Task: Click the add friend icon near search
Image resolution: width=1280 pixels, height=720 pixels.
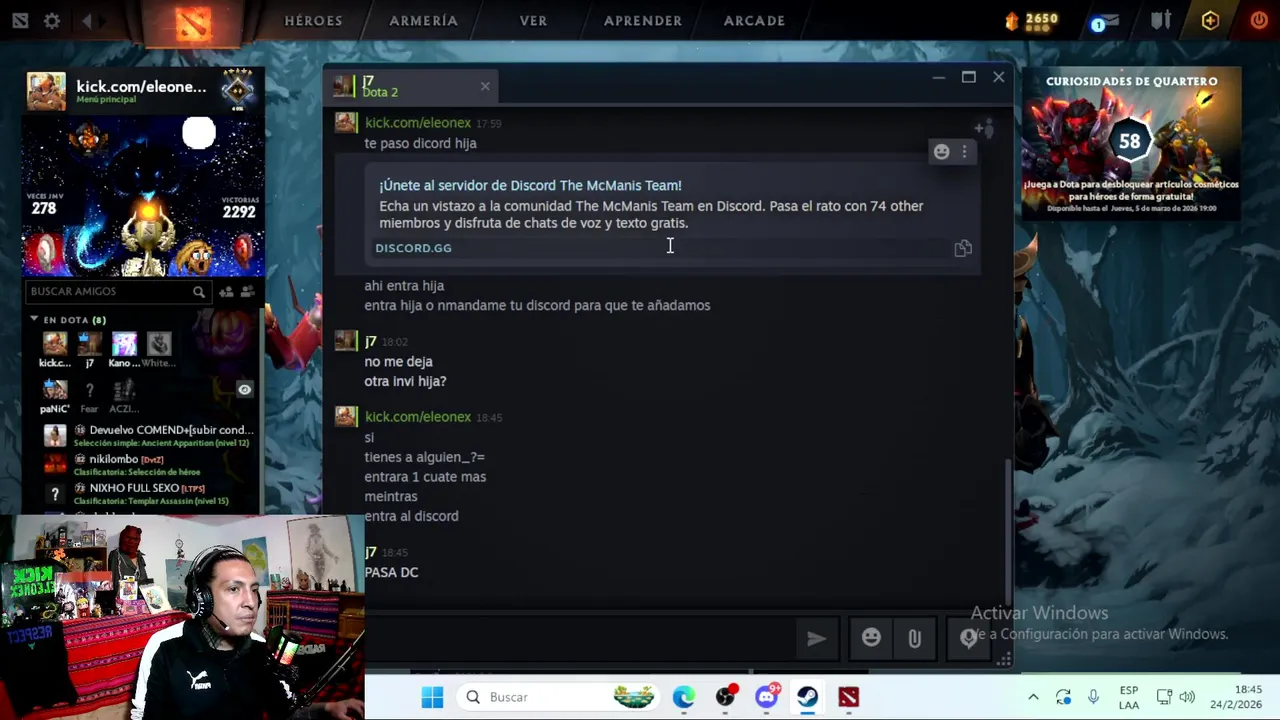Action: pyautogui.click(x=226, y=291)
